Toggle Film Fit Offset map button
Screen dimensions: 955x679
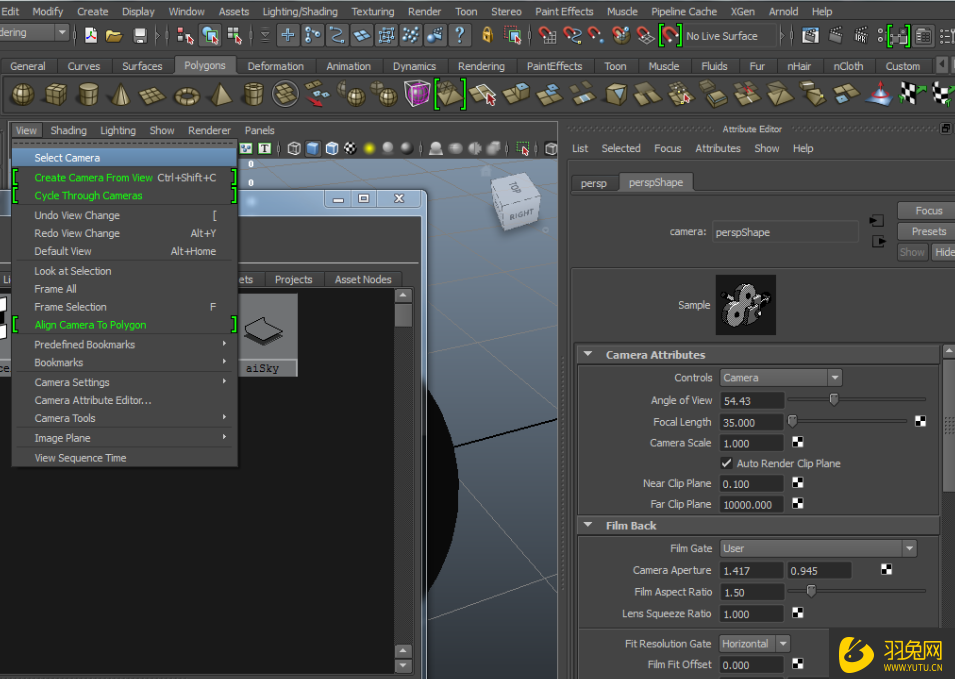pyautogui.click(x=797, y=664)
